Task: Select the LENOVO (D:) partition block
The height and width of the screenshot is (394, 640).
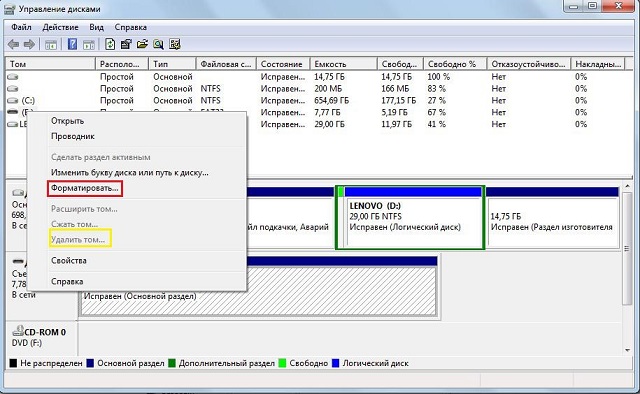Action: 410,217
